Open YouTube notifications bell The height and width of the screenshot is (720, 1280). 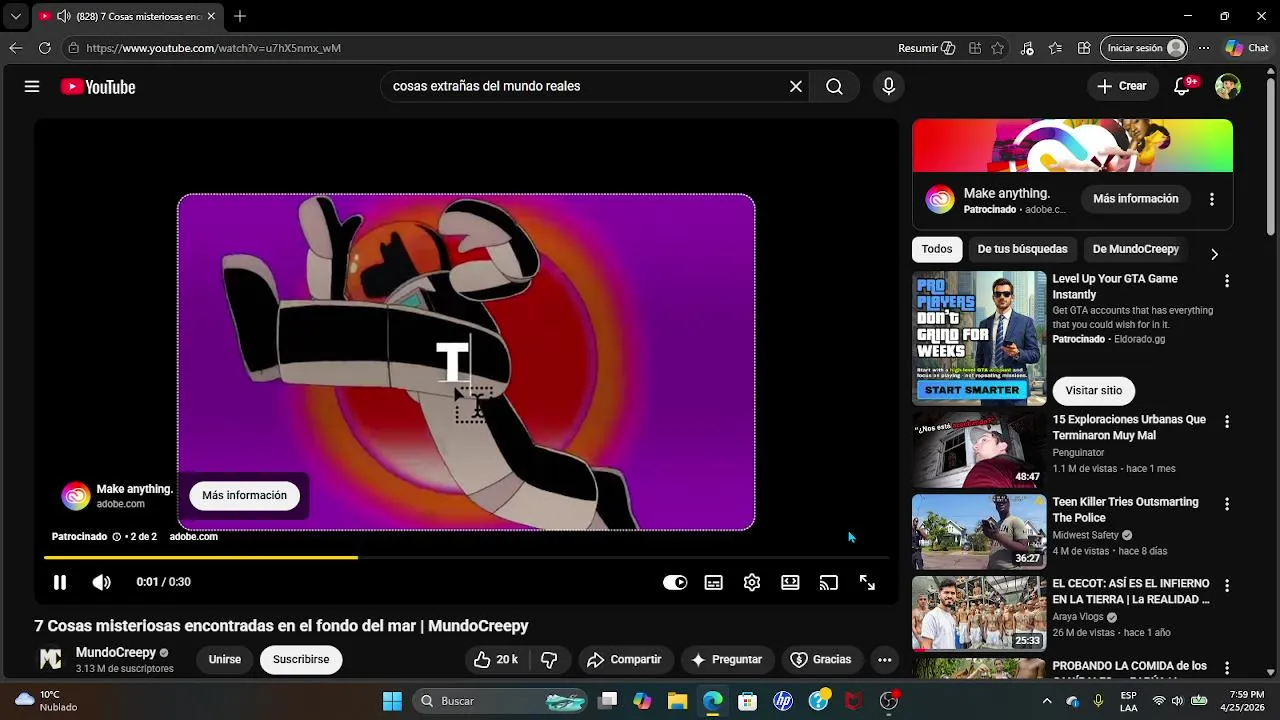click(x=1182, y=87)
